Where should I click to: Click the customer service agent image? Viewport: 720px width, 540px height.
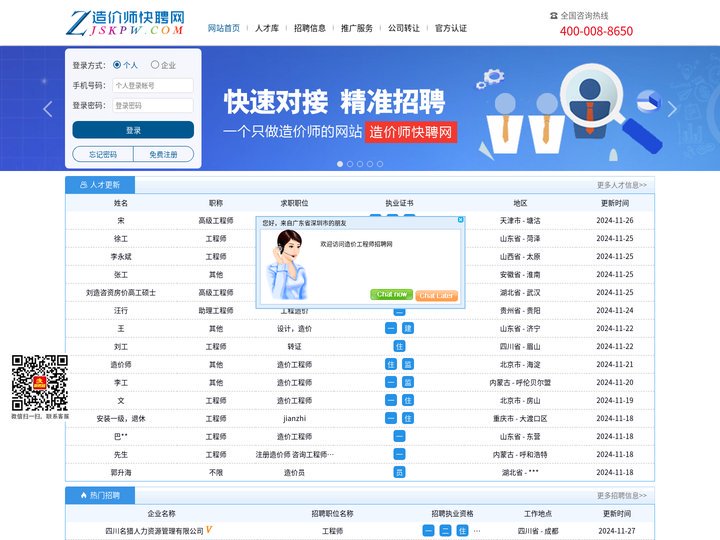coord(287,265)
